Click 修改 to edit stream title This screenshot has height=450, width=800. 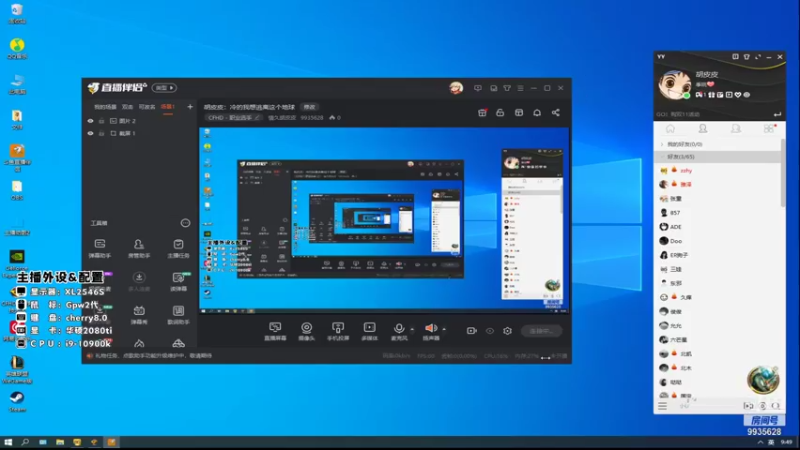[310, 107]
